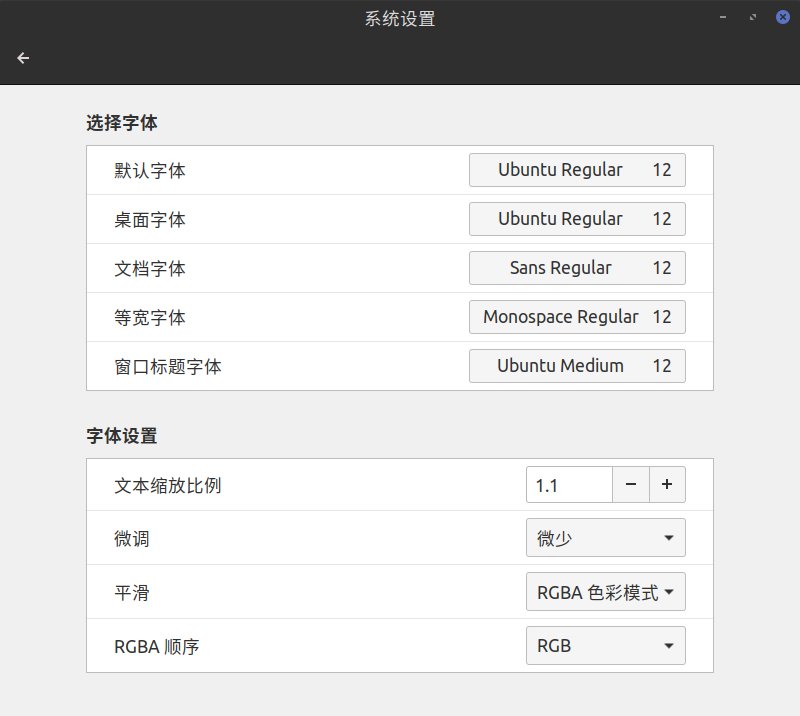
Task: Select the 文档字体 Sans Regular font button
Action: (577, 268)
